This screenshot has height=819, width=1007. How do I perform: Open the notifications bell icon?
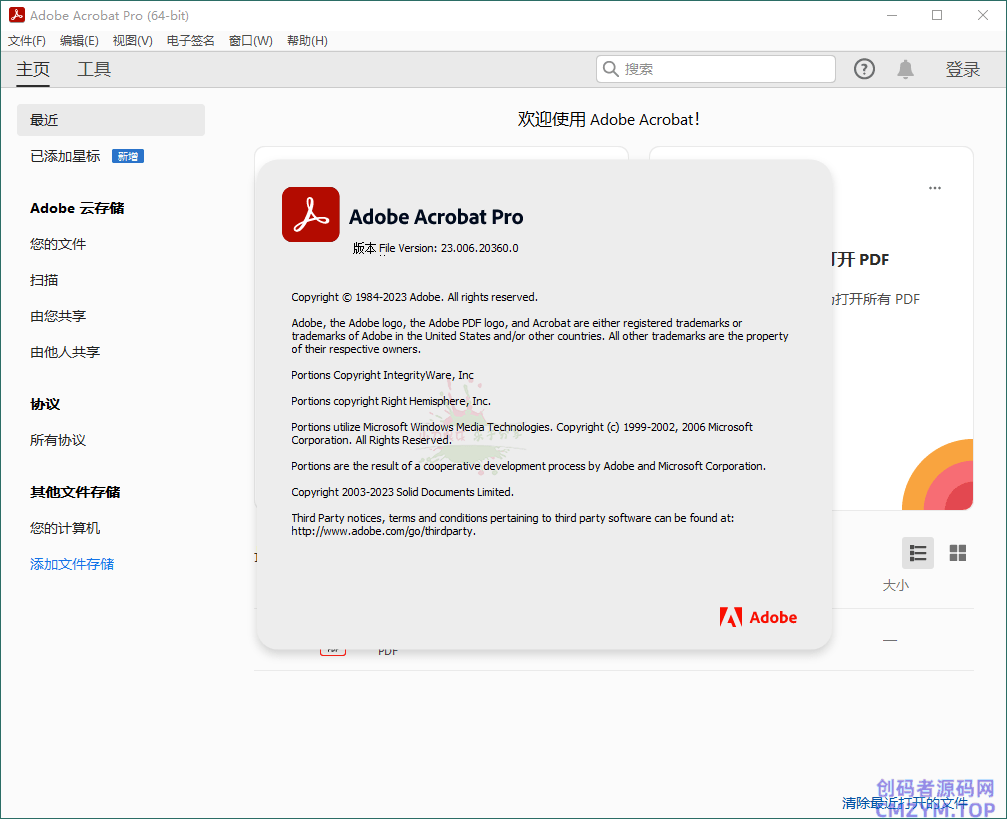coord(905,69)
